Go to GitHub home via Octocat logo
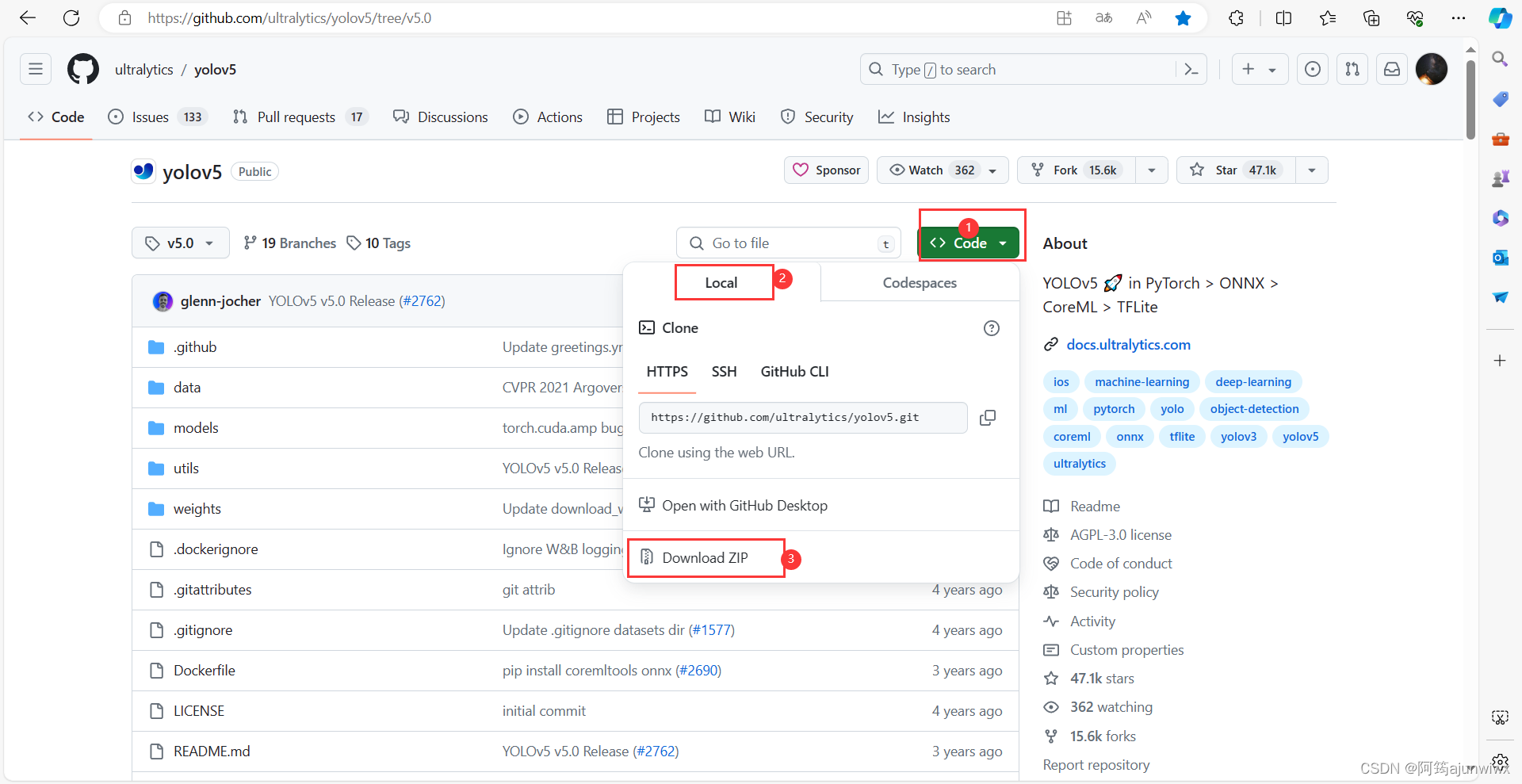 (x=83, y=69)
